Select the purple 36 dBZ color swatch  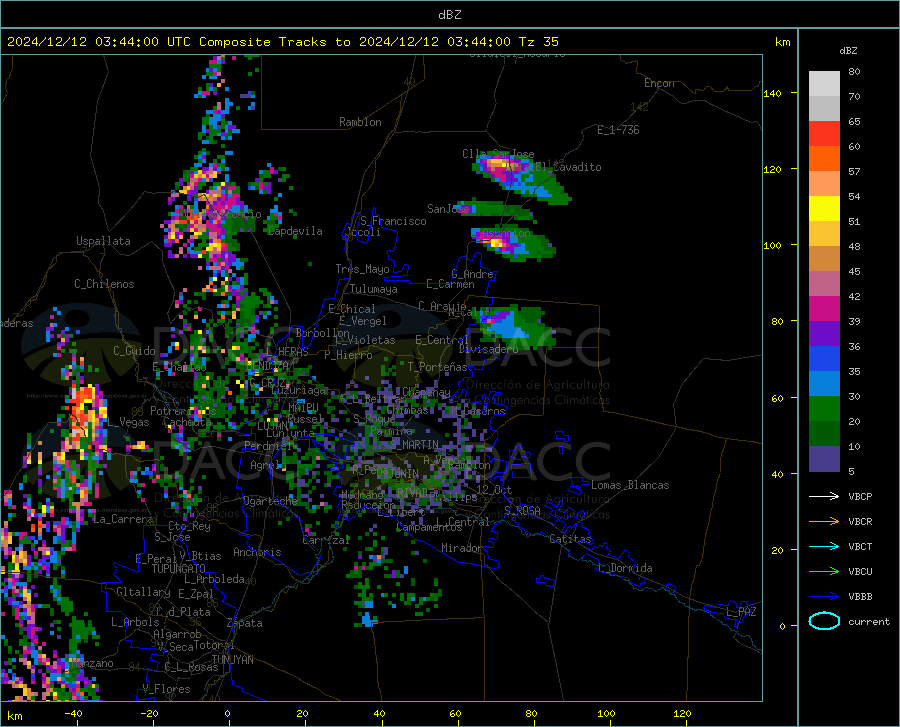click(824, 334)
